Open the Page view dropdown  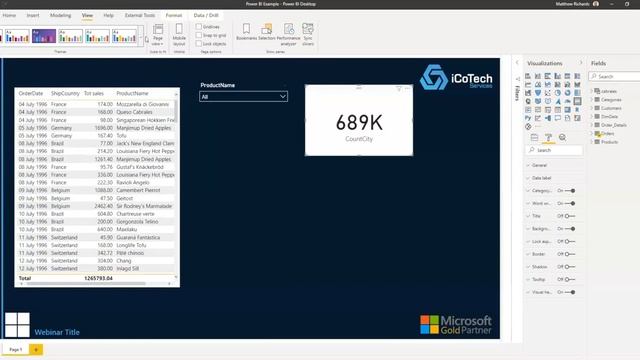(x=158, y=34)
